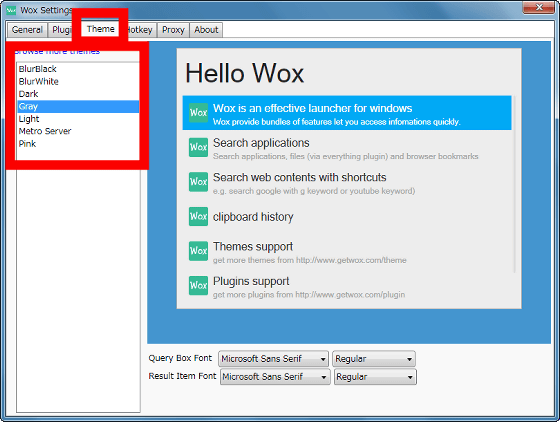Select the Themes support result title

pyautogui.click(x=253, y=247)
